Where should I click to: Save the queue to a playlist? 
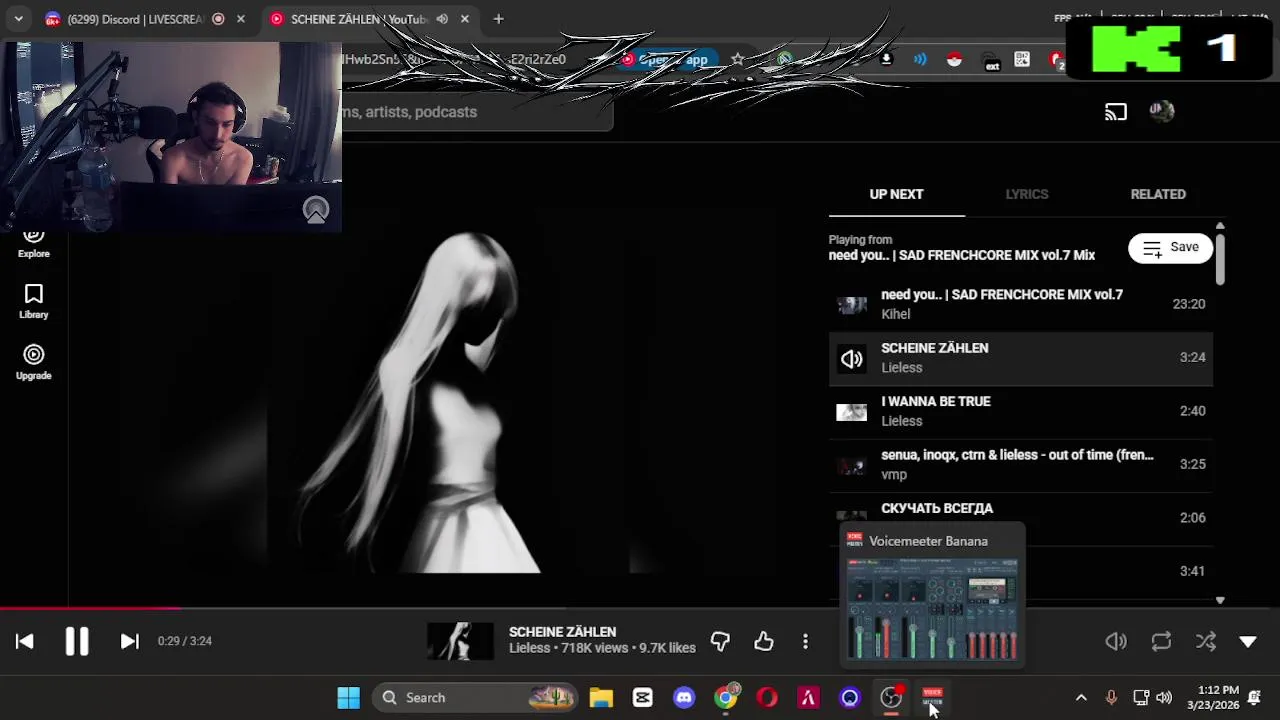tap(1170, 247)
